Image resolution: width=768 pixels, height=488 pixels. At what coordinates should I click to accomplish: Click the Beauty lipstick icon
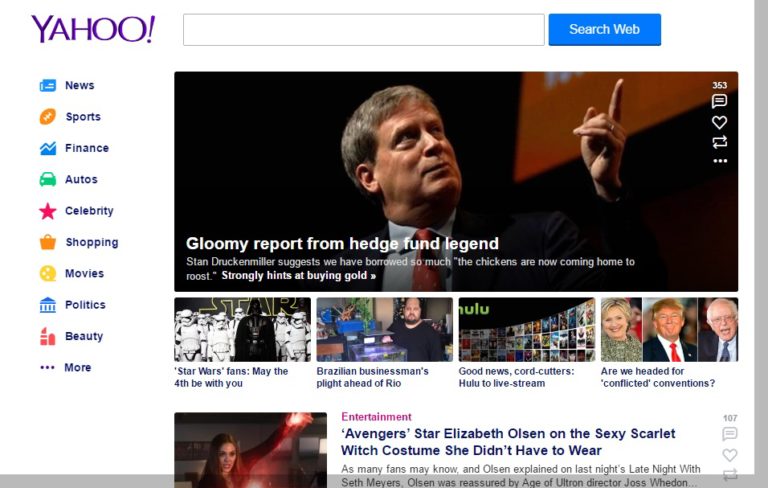(48, 336)
